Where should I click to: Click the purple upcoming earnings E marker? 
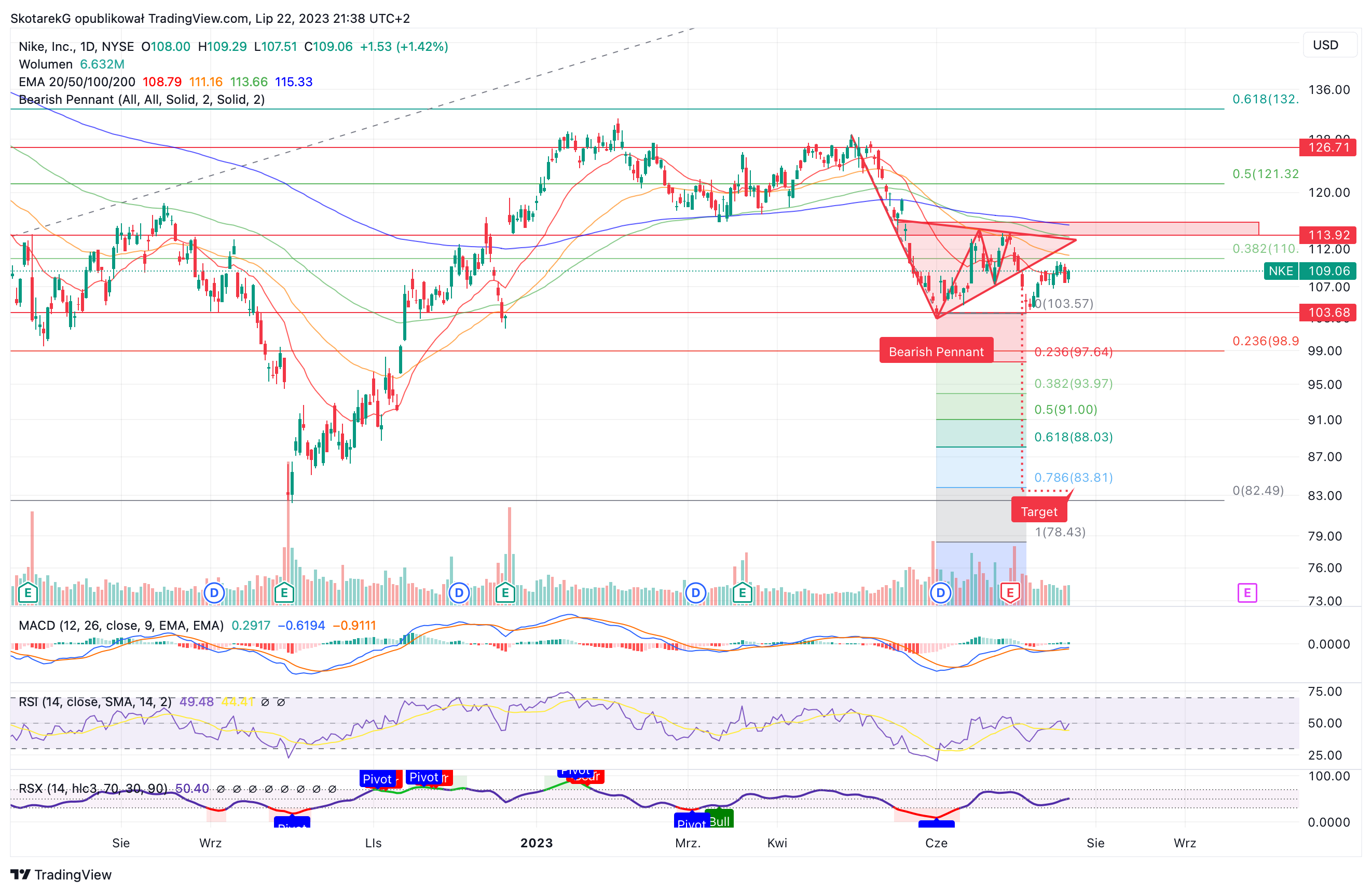click(1247, 592)
